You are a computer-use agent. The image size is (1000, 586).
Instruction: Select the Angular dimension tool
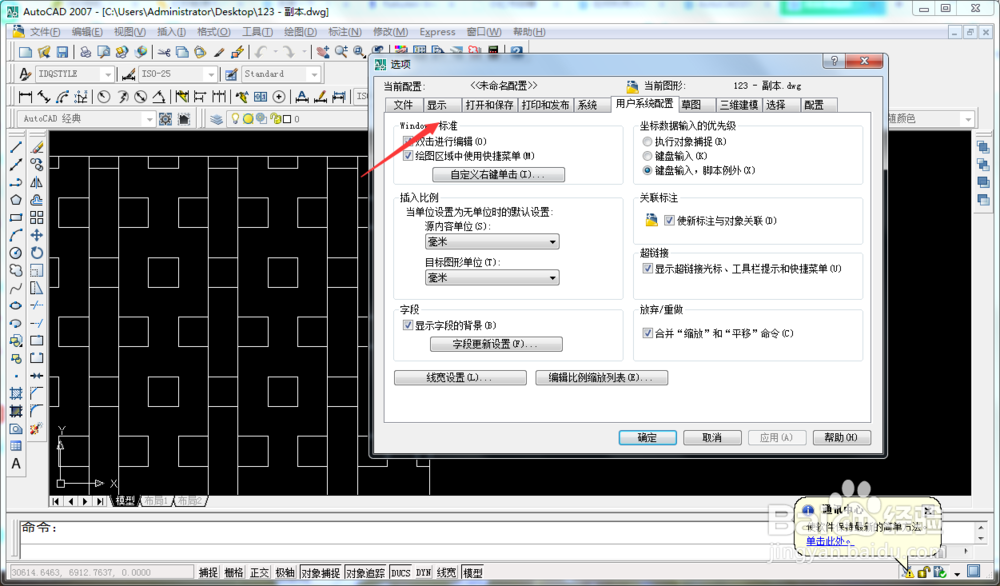(158, 96)
